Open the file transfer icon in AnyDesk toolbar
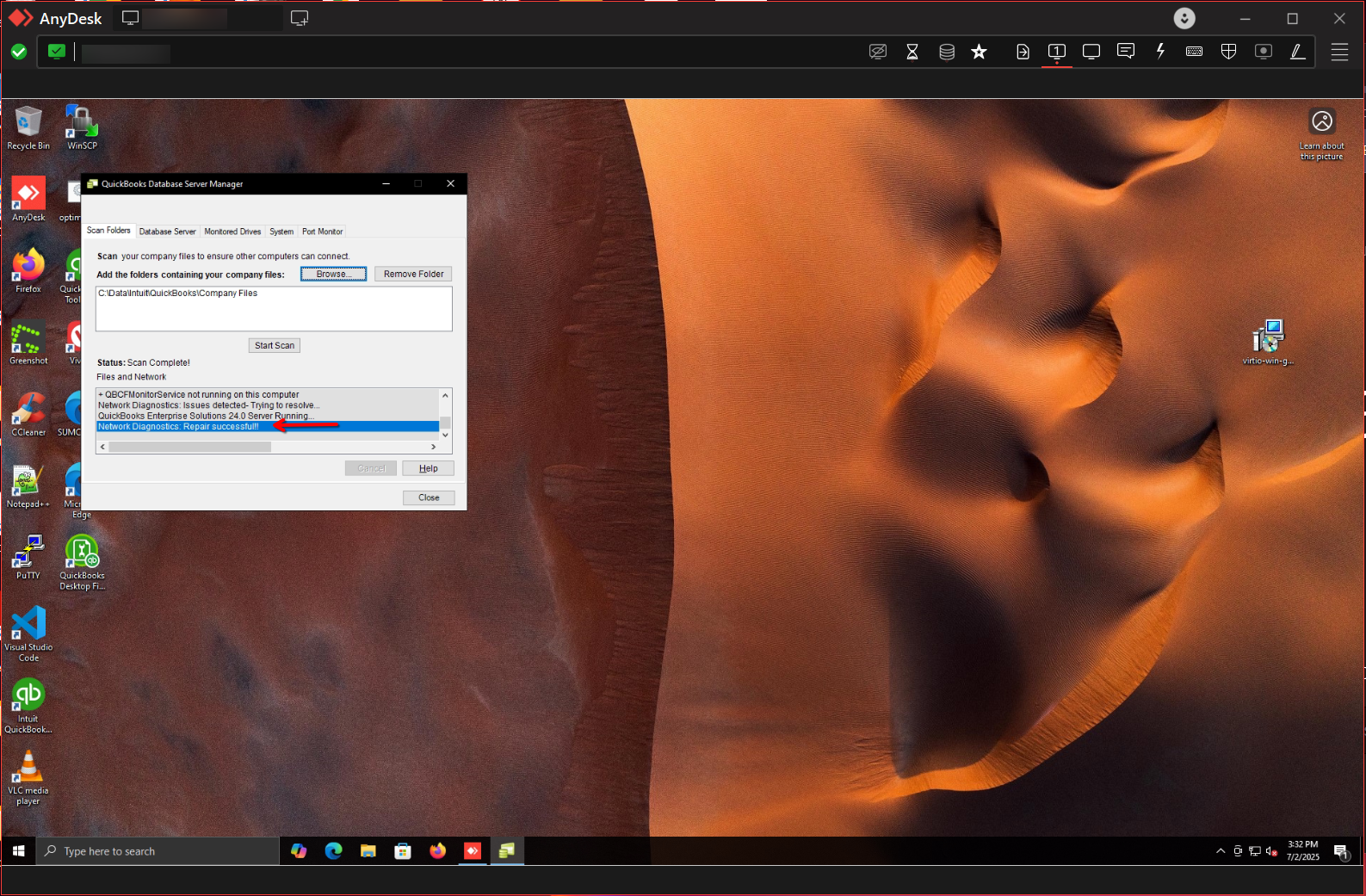 click(x=1023, y=52)
